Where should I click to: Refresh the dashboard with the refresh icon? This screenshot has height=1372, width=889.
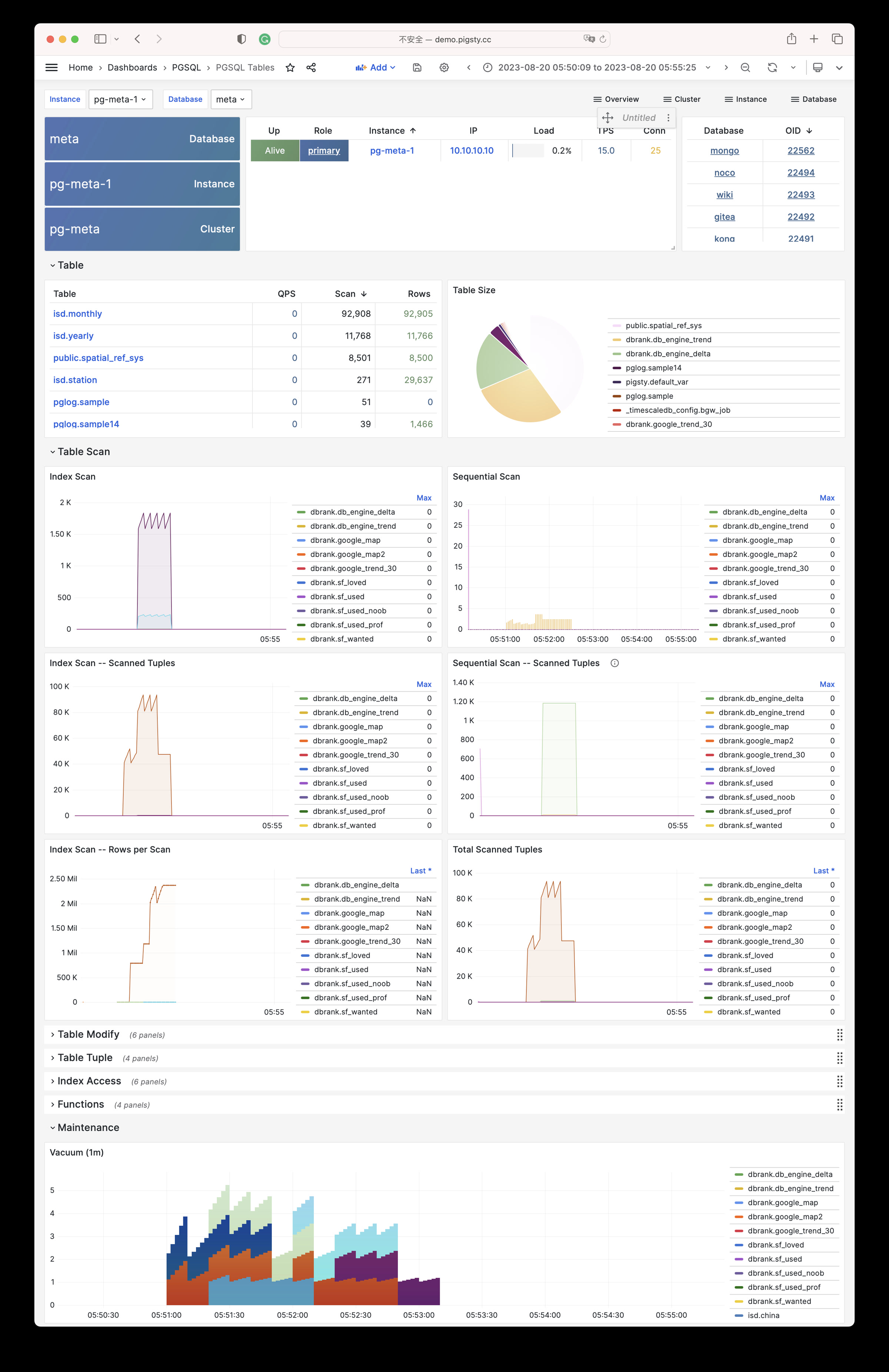tap(773, 67)
